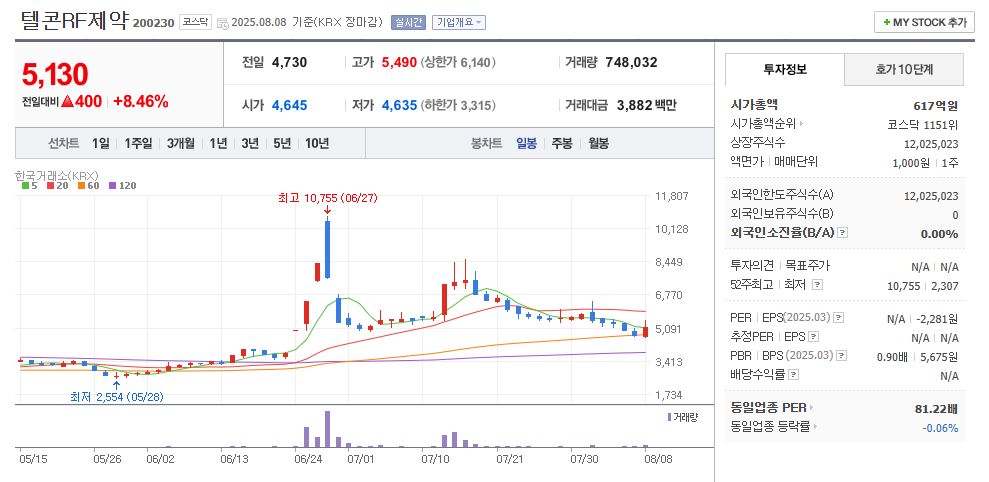Click the orange 60-day moving average legend
The height and width of the screenshot is (482, 989).
pos(88,185)
